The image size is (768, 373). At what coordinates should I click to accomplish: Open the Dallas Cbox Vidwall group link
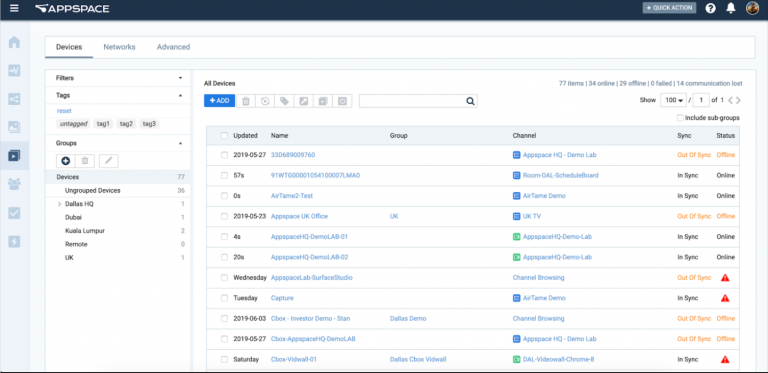[418, 359]
